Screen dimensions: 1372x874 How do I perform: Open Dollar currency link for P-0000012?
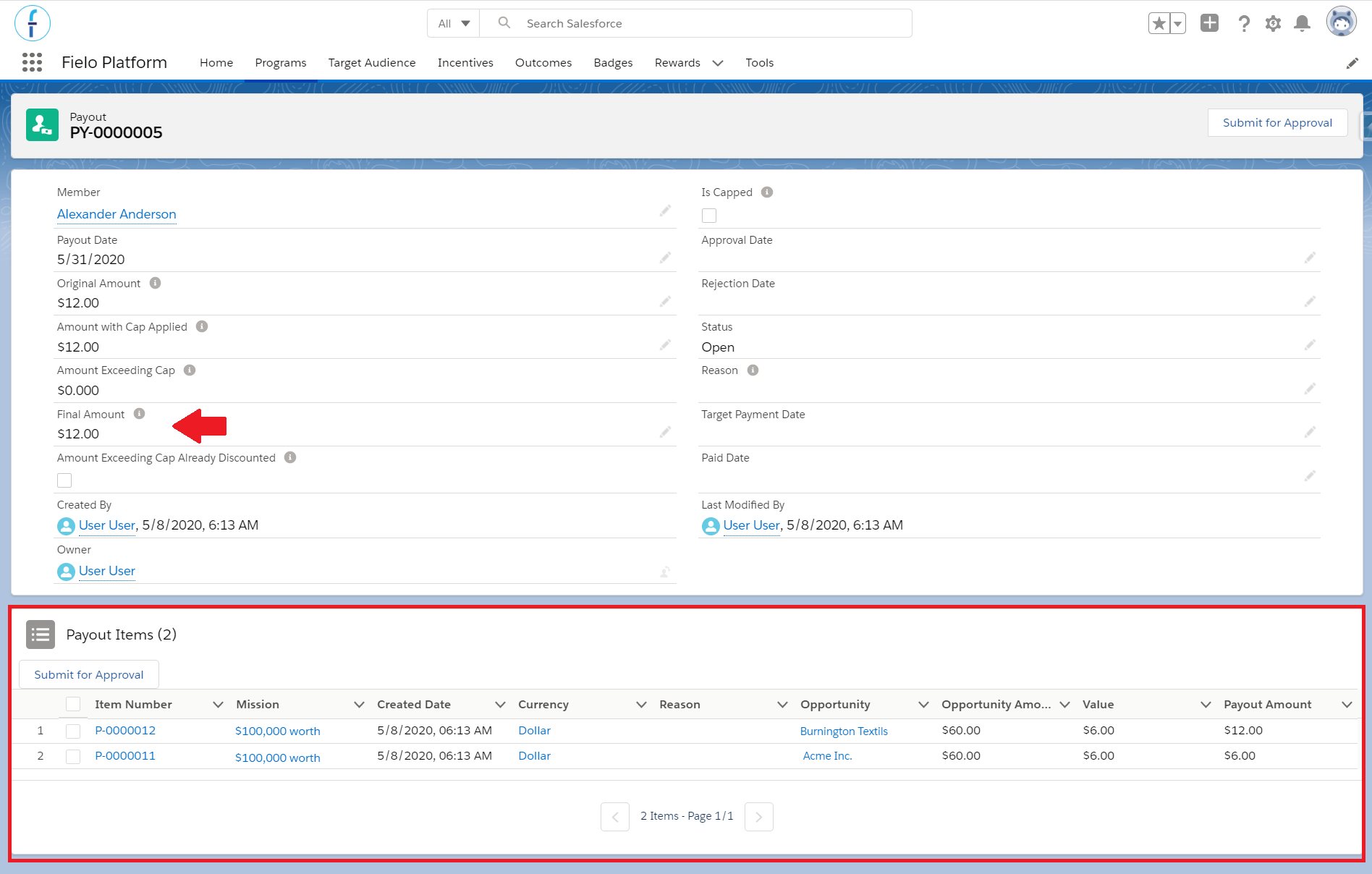click(x=535, y=731)
